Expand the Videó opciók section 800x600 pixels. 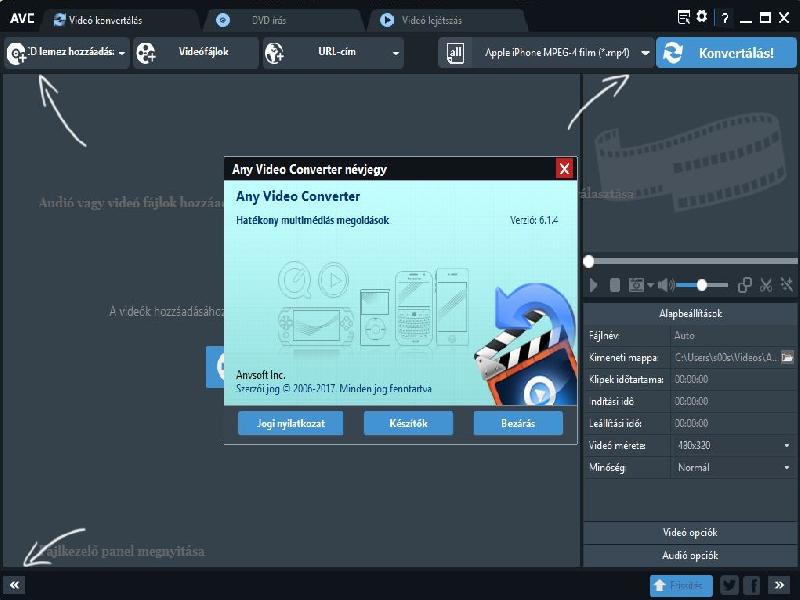click(x=690, y=533)
